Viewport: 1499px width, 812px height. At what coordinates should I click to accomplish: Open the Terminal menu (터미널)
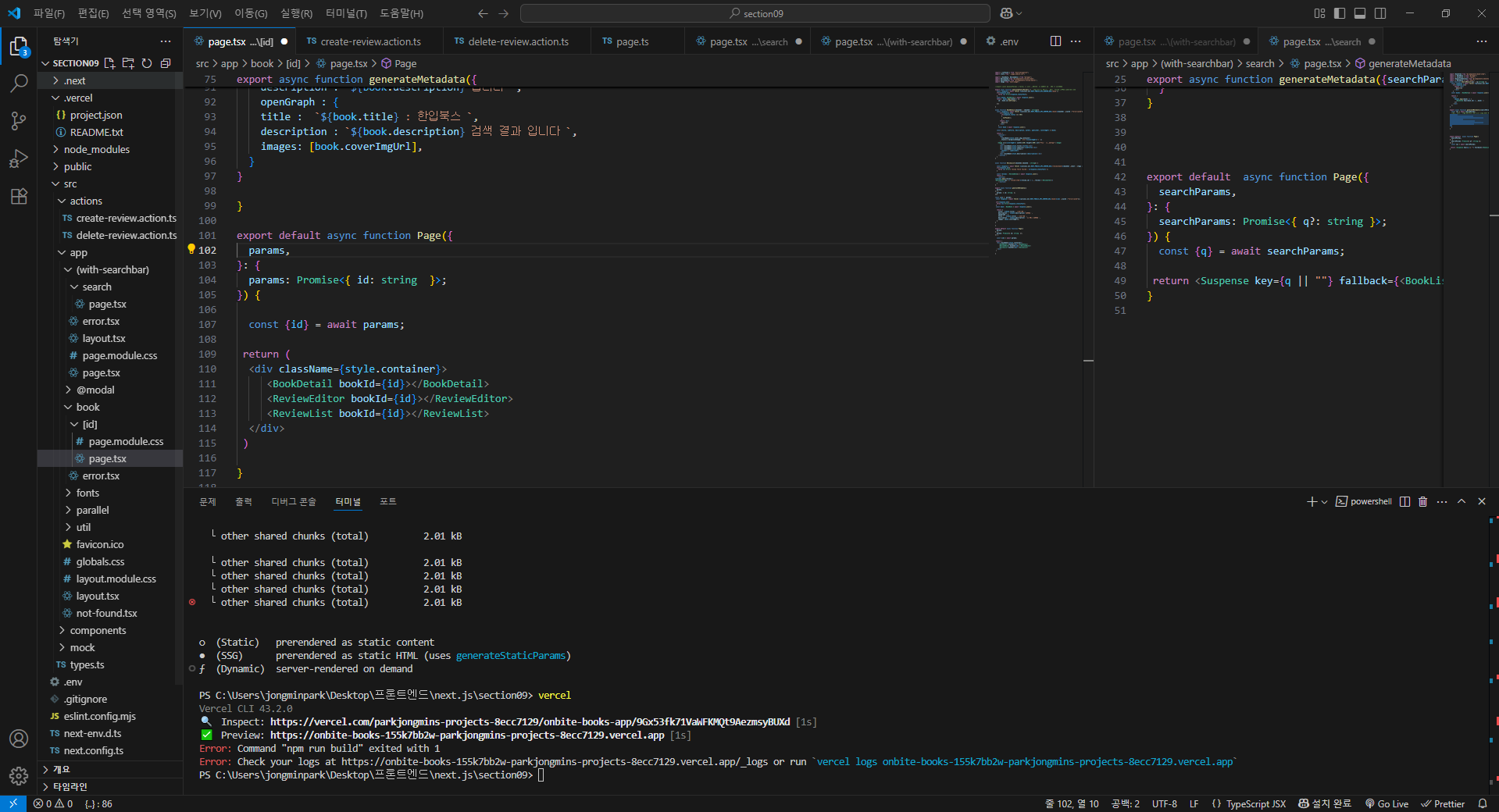(345, 13)
